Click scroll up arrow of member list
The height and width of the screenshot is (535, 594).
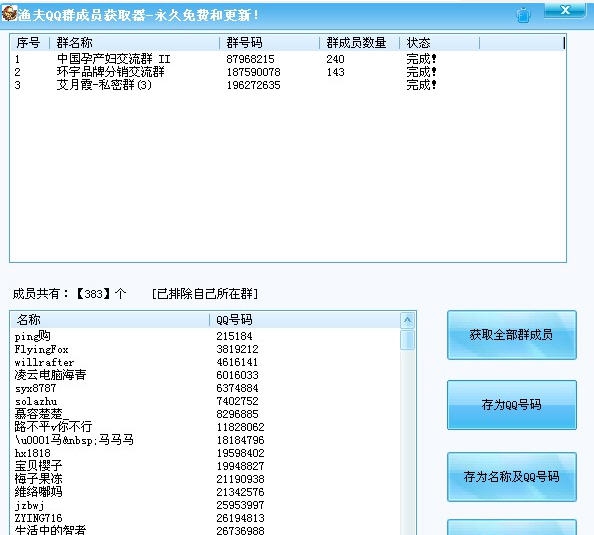(408, 321)
